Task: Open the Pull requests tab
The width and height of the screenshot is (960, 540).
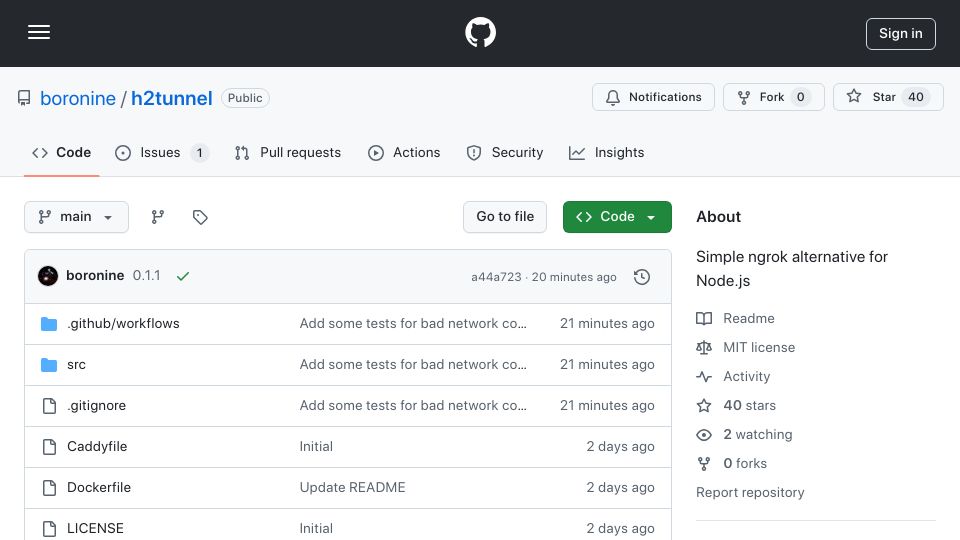Action: pos(288,152)
